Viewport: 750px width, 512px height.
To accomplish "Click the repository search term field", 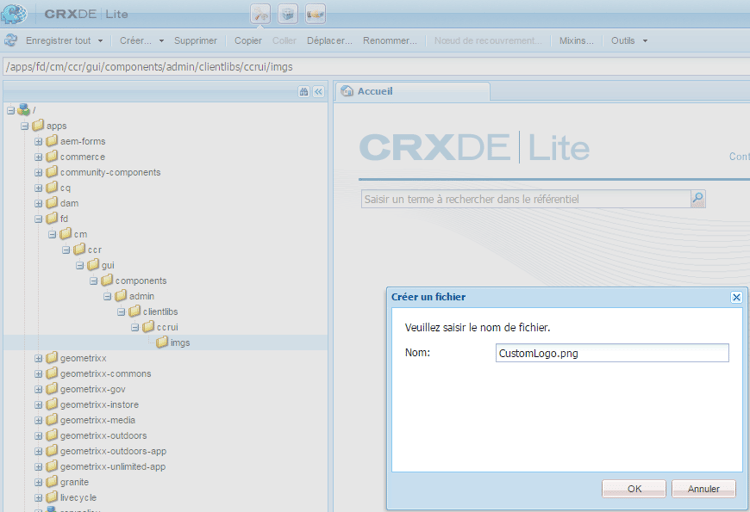I will click(x=526, y=199).
